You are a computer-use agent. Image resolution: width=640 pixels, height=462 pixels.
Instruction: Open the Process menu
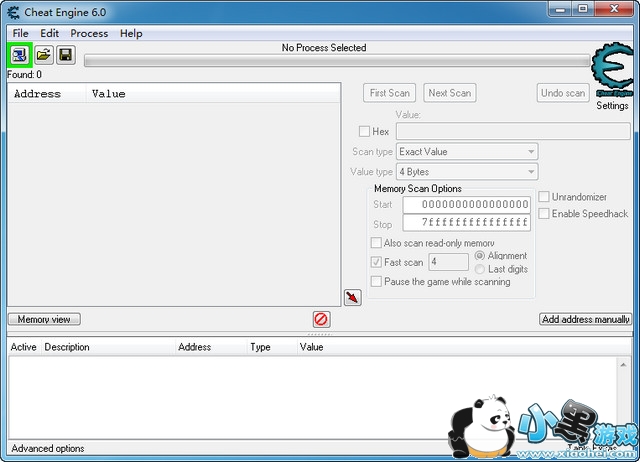point(89,33)
